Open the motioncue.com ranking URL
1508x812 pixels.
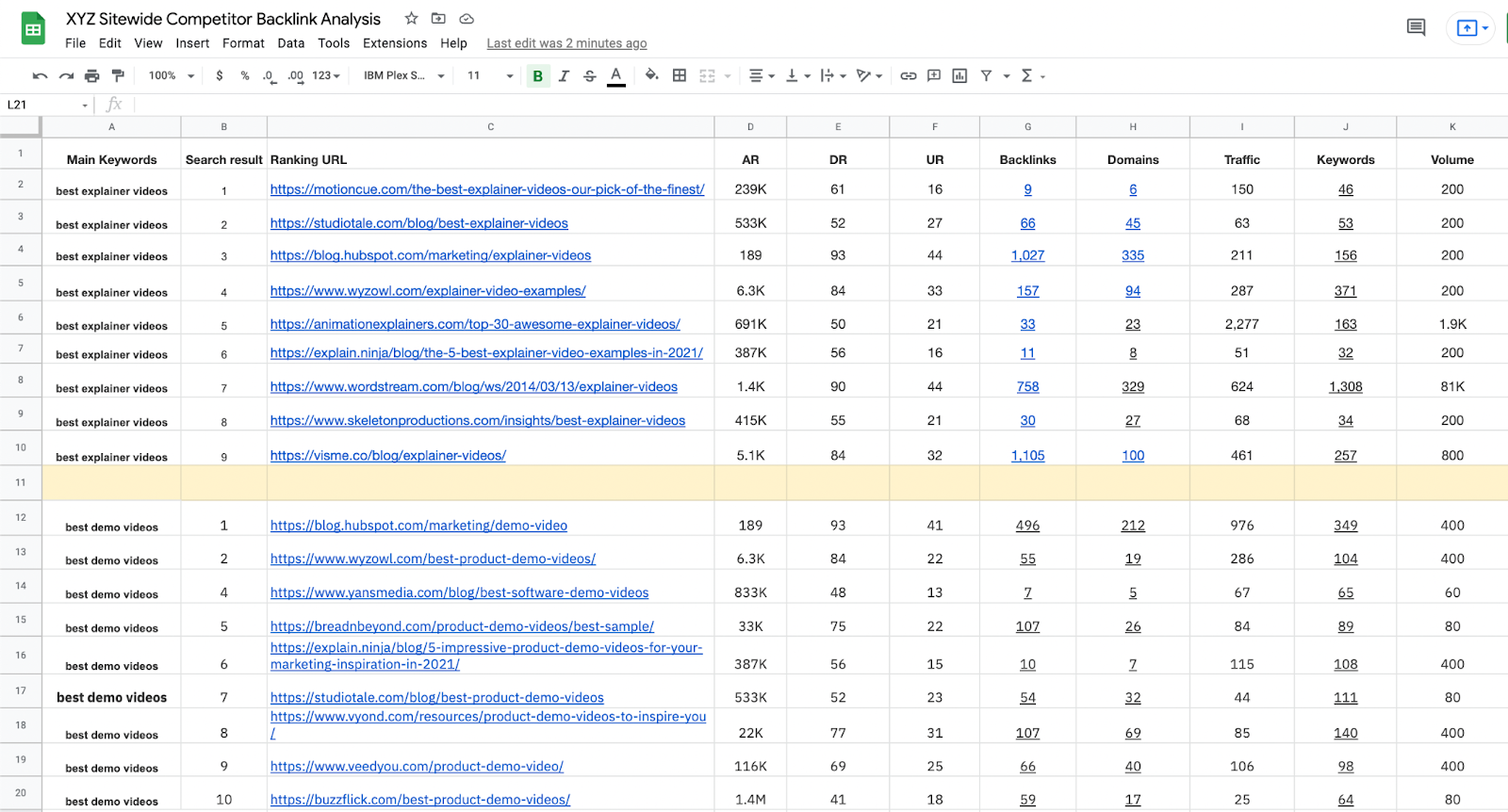[x=487, y=189]
